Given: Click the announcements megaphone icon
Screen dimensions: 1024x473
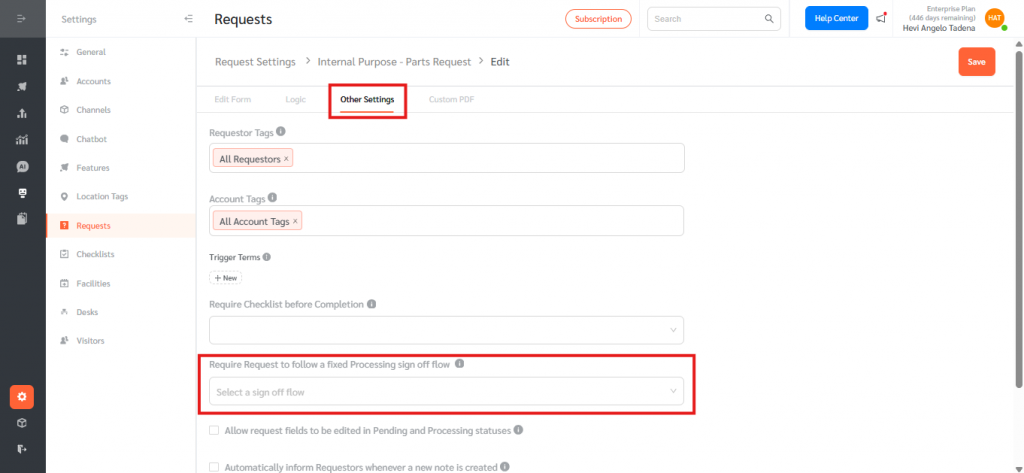Looking at the screenshot, I should [x=881, y=18].
